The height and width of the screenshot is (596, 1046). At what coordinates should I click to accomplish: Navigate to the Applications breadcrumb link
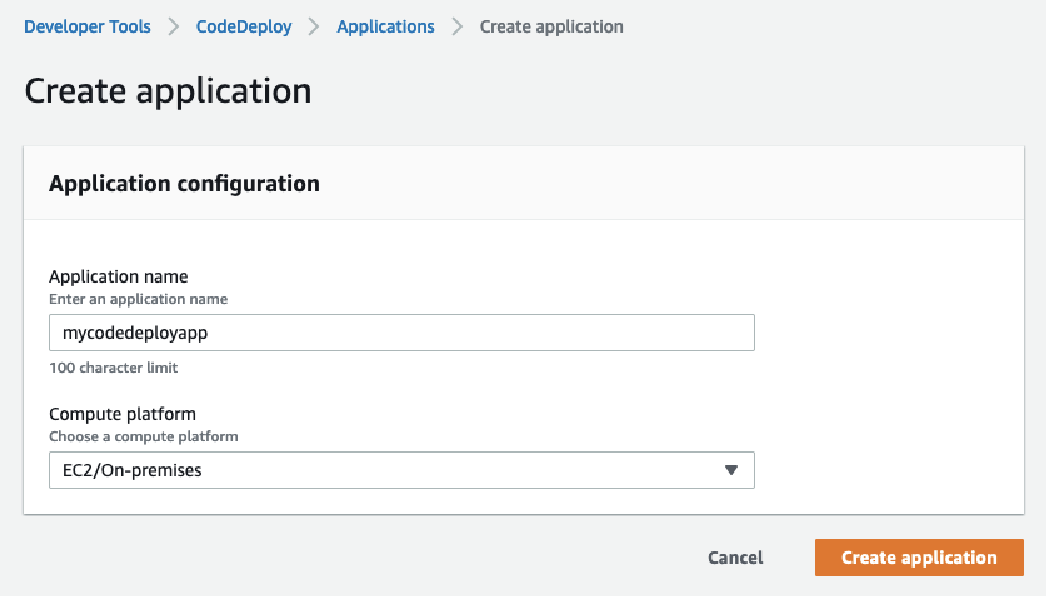(386, 27)
